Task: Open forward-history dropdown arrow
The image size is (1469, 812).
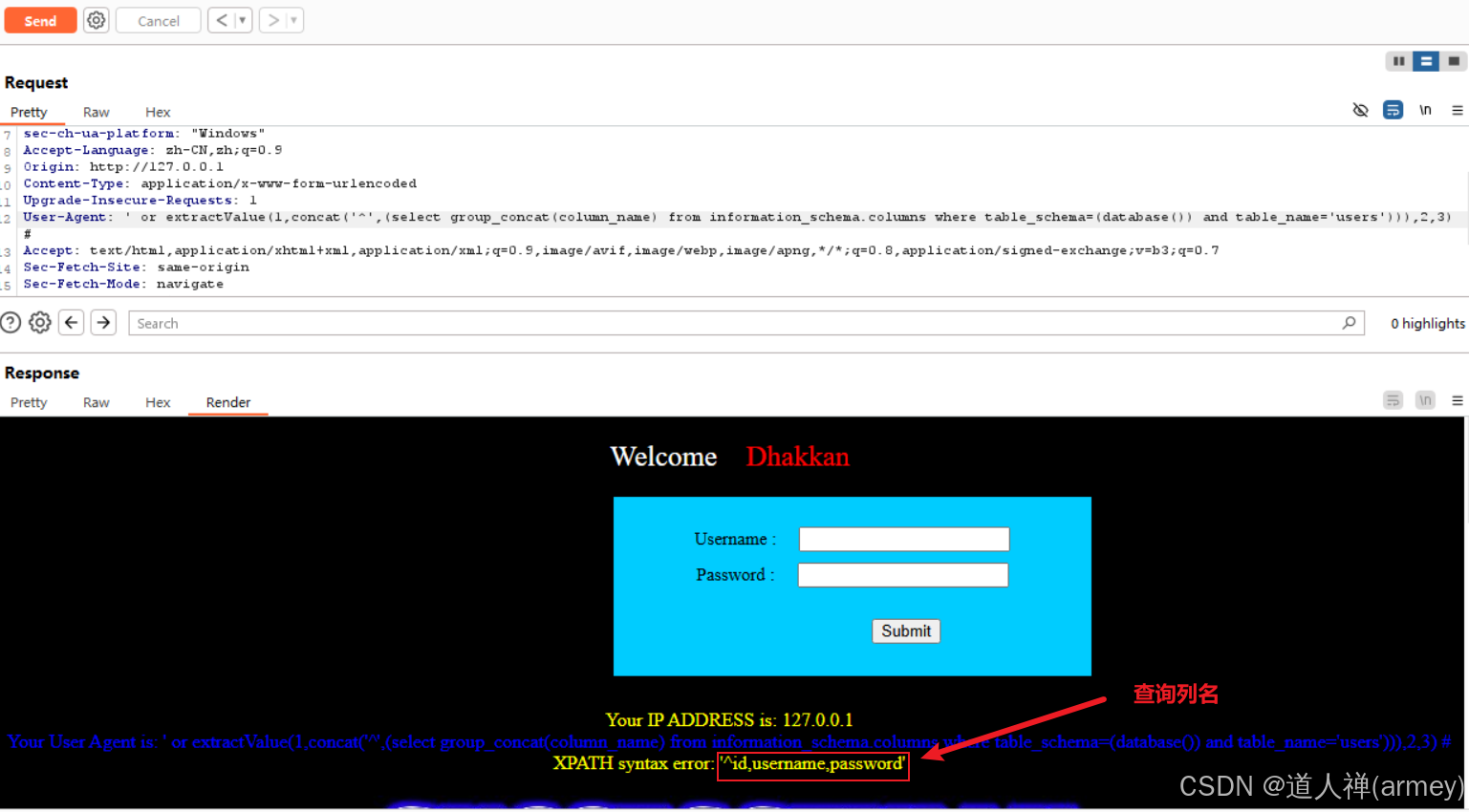Action: pyautogui.click(x=294, y=20)
